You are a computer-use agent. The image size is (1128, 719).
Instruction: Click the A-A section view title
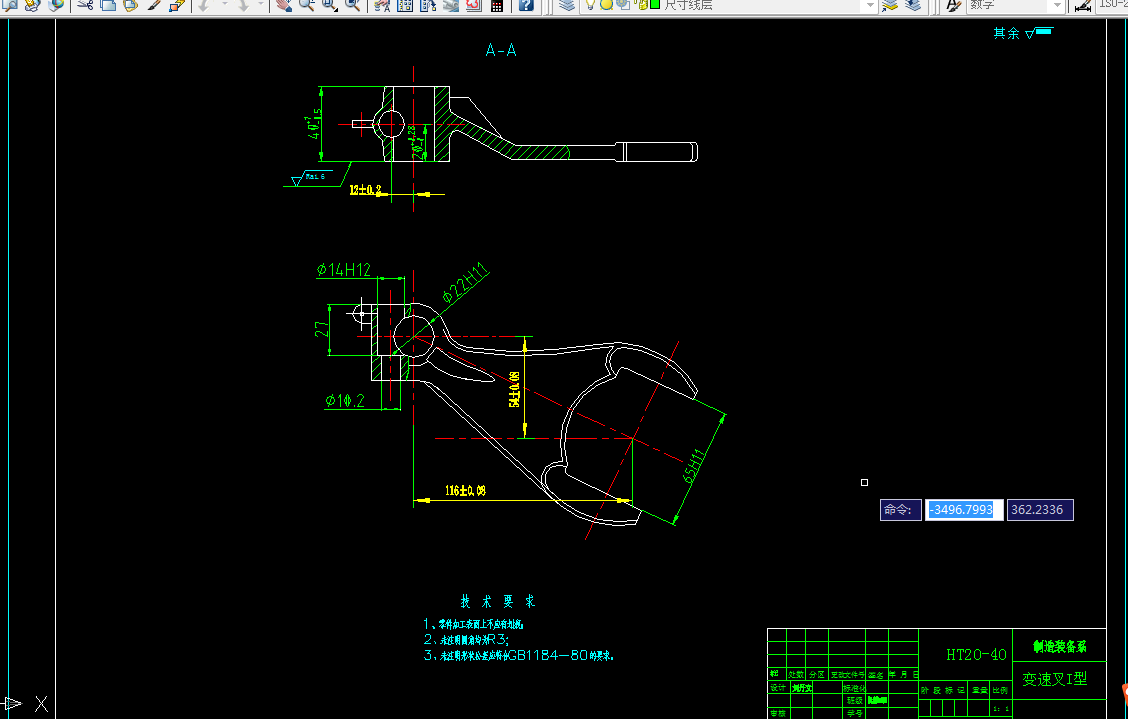pyautogui.click(x=501, y=50)
